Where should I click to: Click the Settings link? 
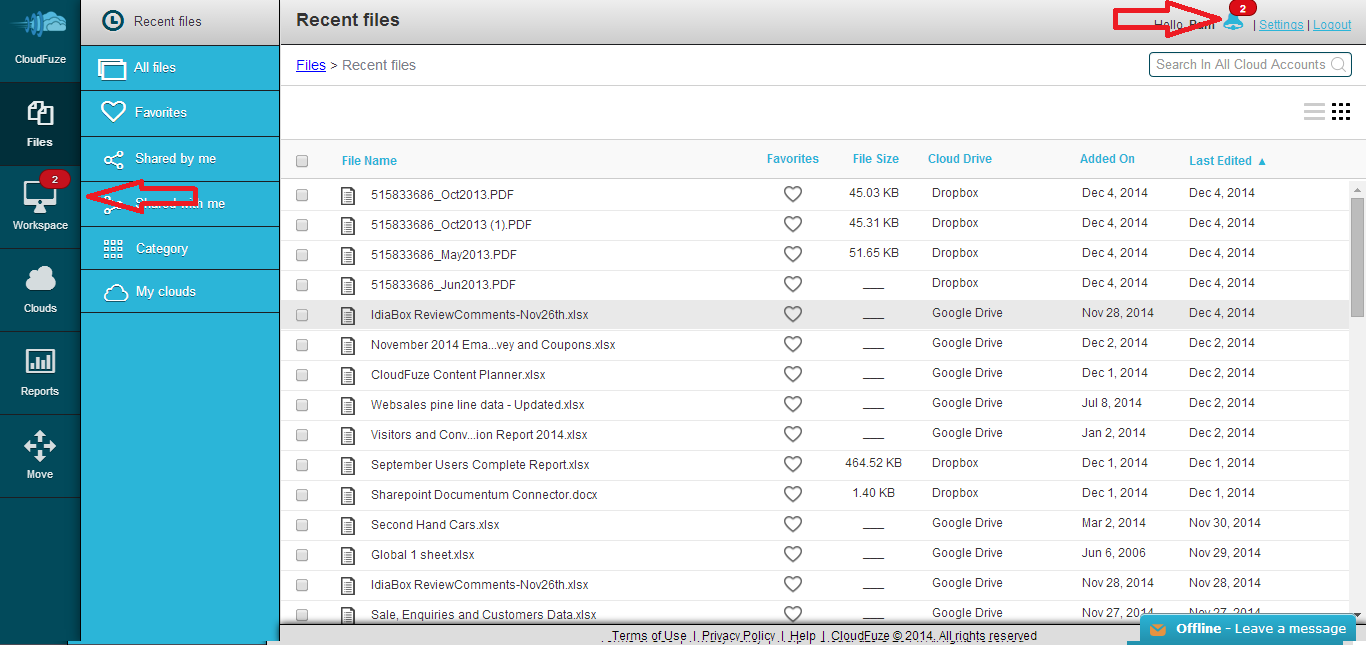1281,25
